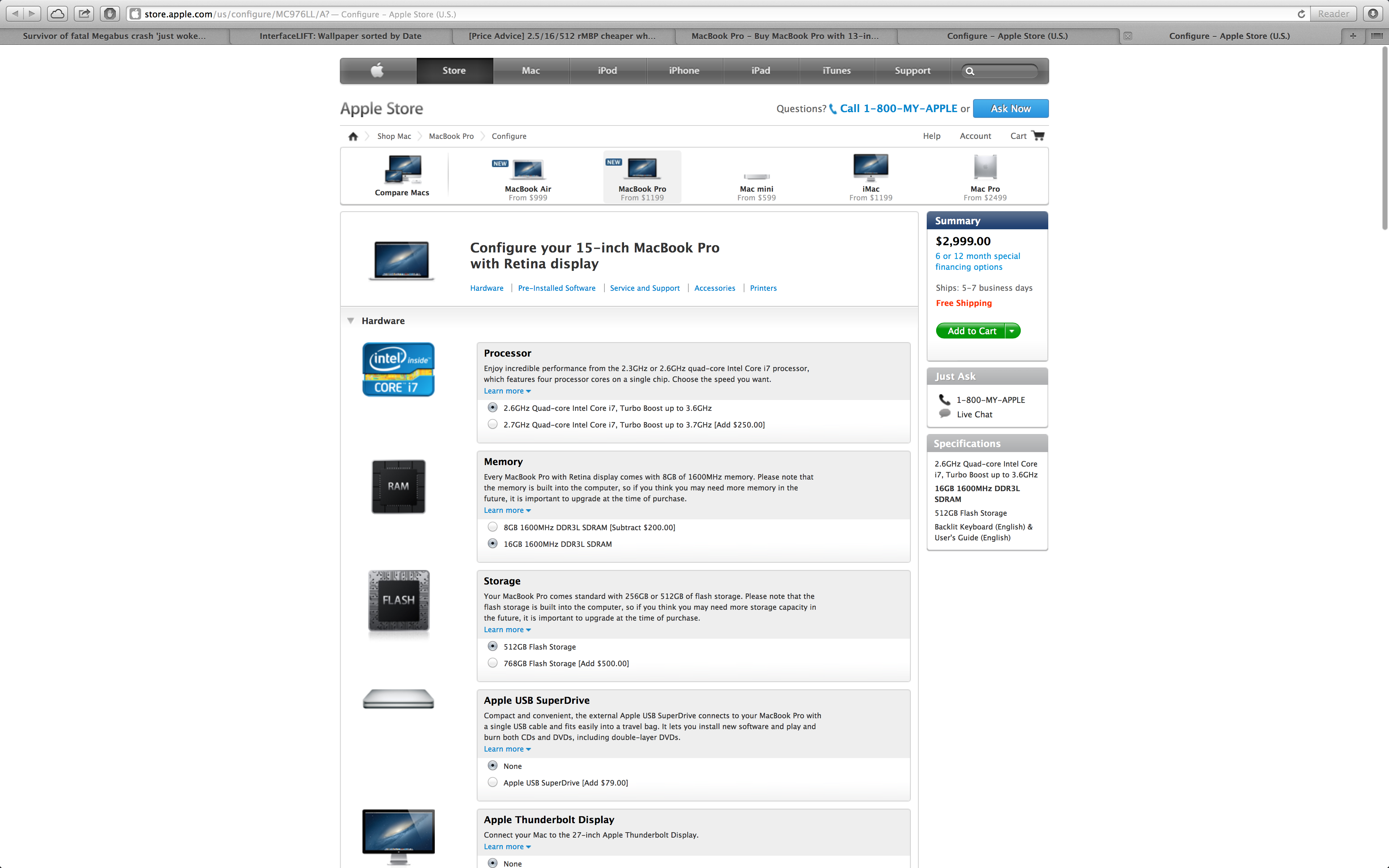The width and height of the screenshot is (1389, 868).
Task: Click Compare Macs icon
Action: [402, 170]
